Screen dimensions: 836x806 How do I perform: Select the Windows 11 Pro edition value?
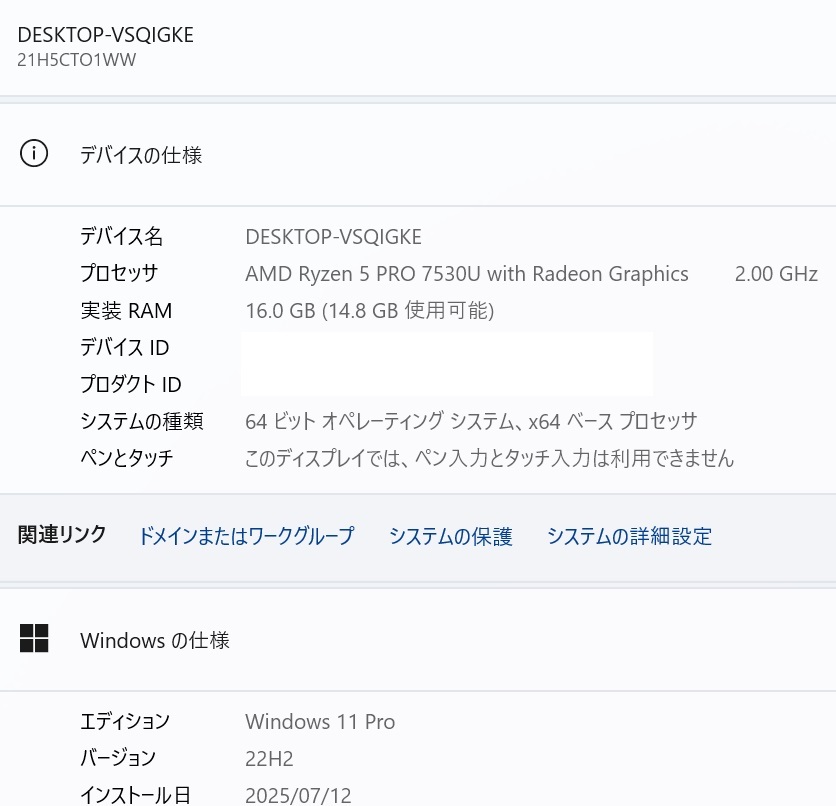pyautogui.click(x=320, y=721)
